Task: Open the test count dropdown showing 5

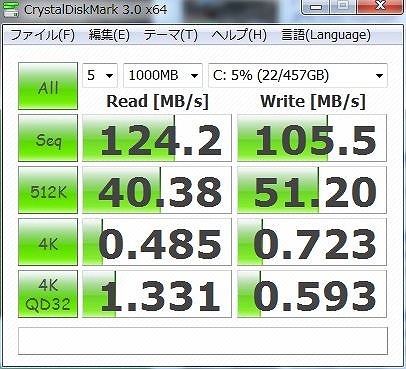Action: click(100, 75)
